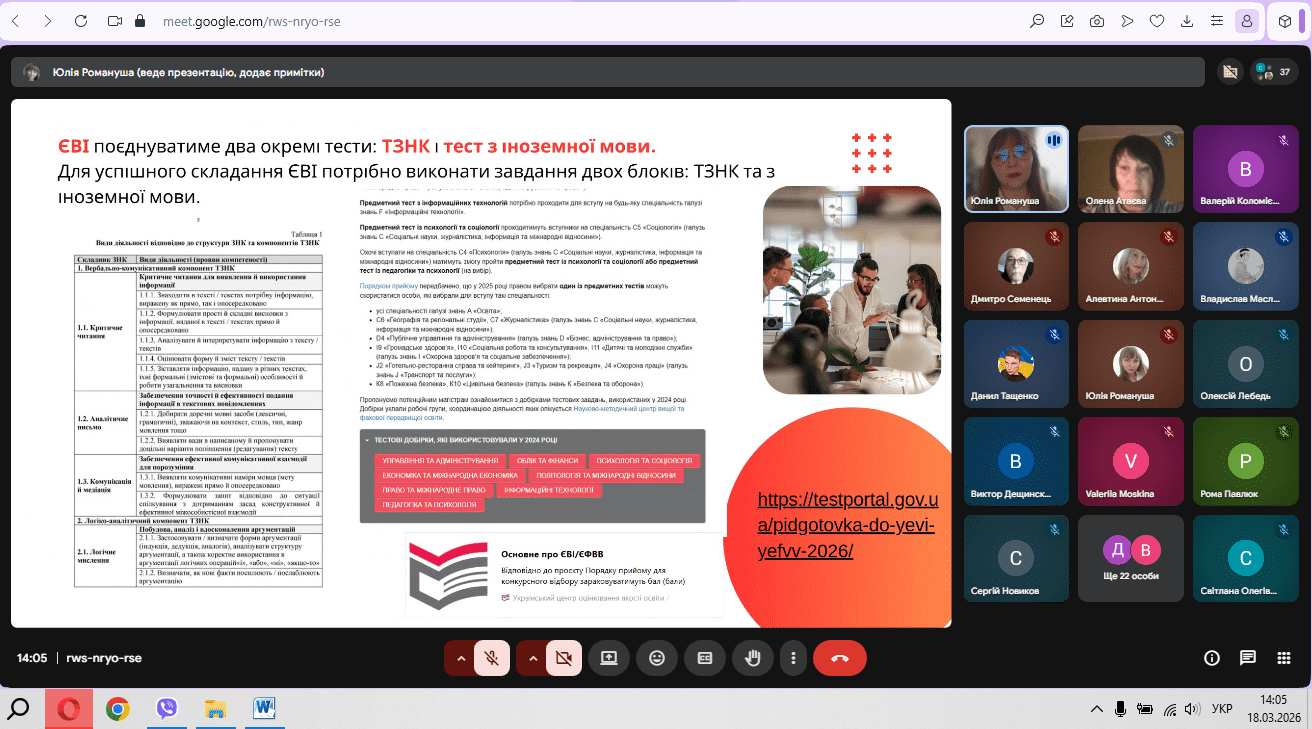The image size is (1312, 729).
Task: Leave the call with red hang-up button
Action: [839, 658]
